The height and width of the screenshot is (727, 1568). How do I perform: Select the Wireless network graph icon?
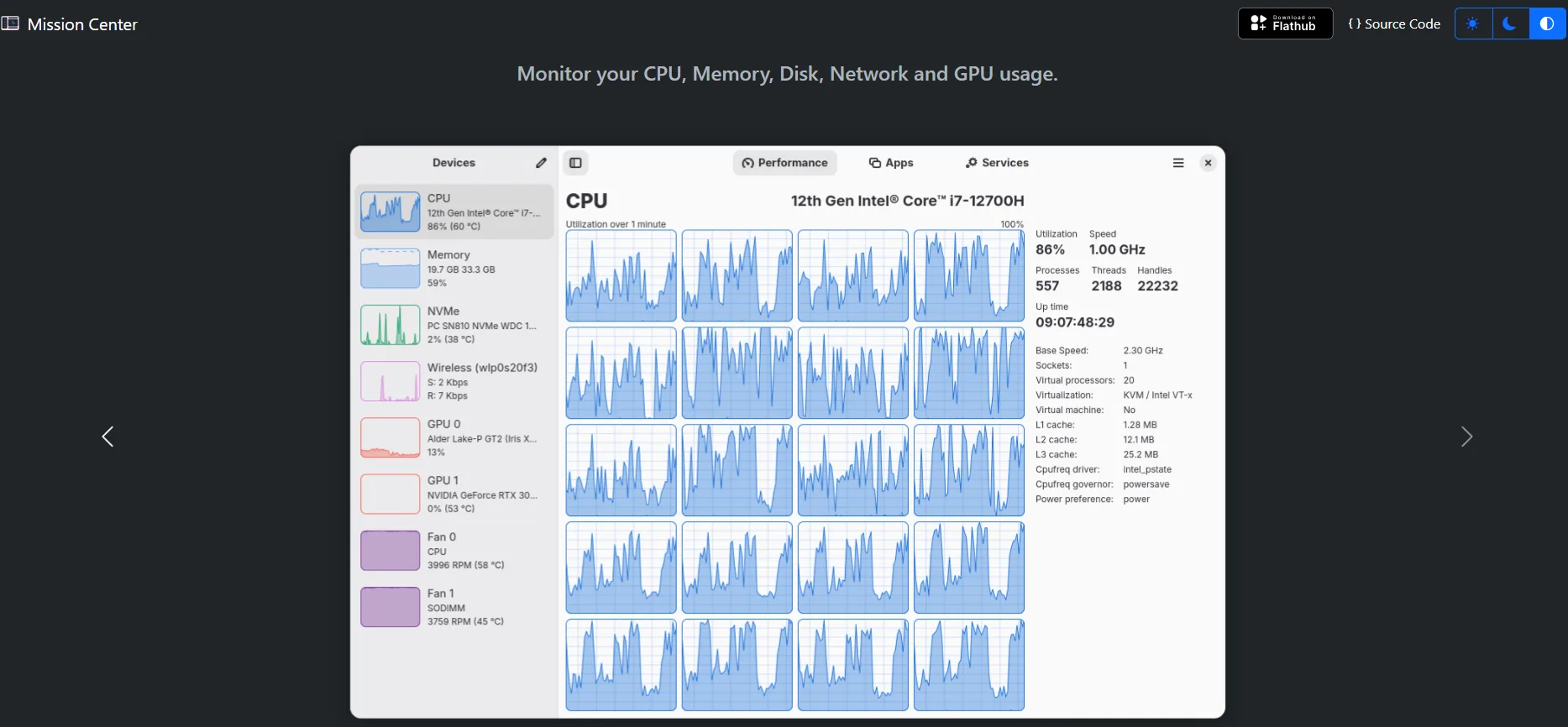pos(390,381)
